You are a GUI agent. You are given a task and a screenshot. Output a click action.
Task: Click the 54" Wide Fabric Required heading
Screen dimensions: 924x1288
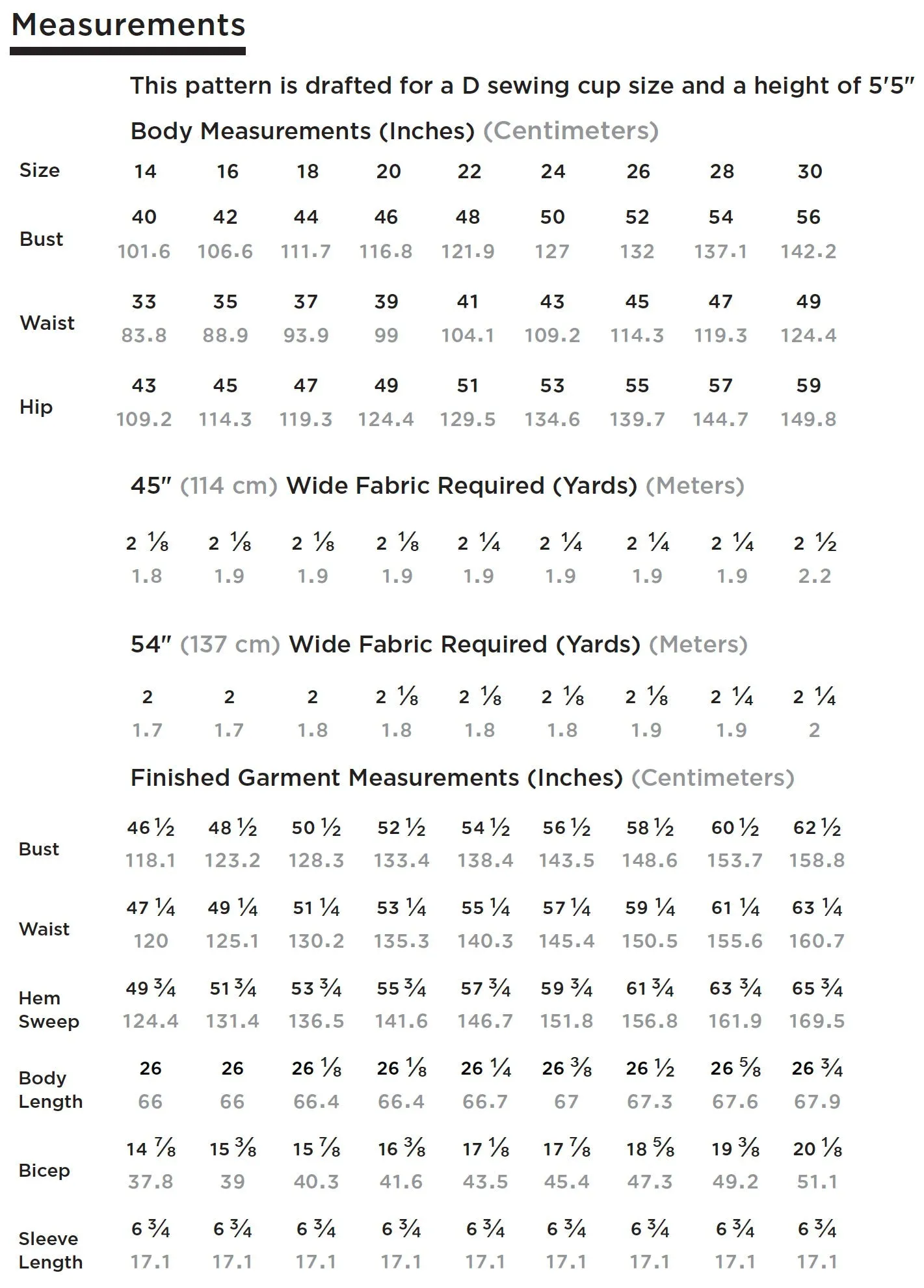tap(439, 644)
